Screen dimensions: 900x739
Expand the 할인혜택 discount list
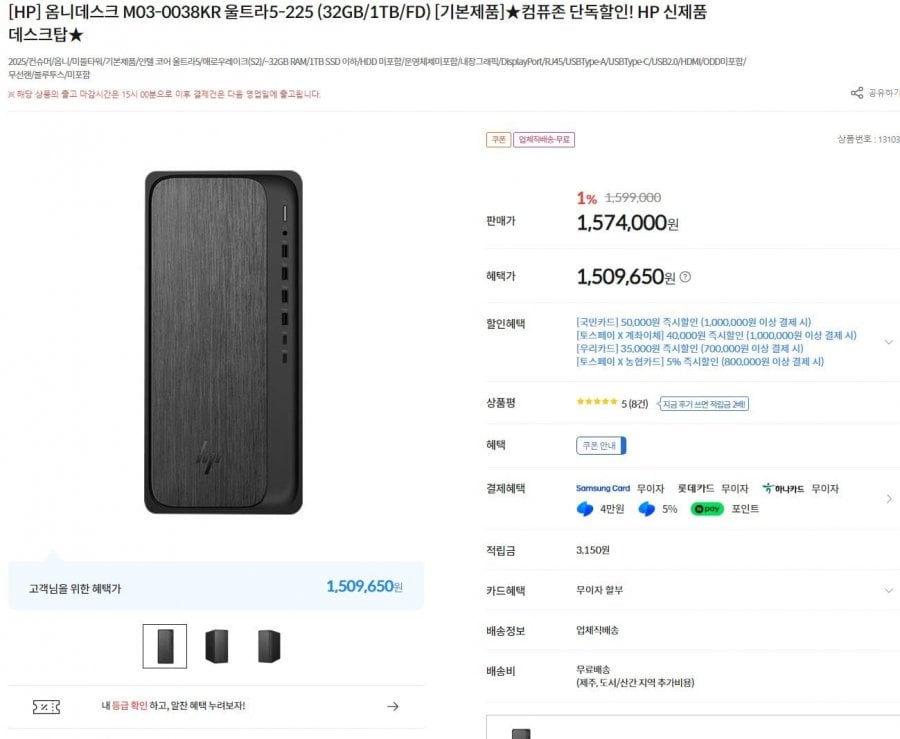pyautogui.click(x=888, y=342)
